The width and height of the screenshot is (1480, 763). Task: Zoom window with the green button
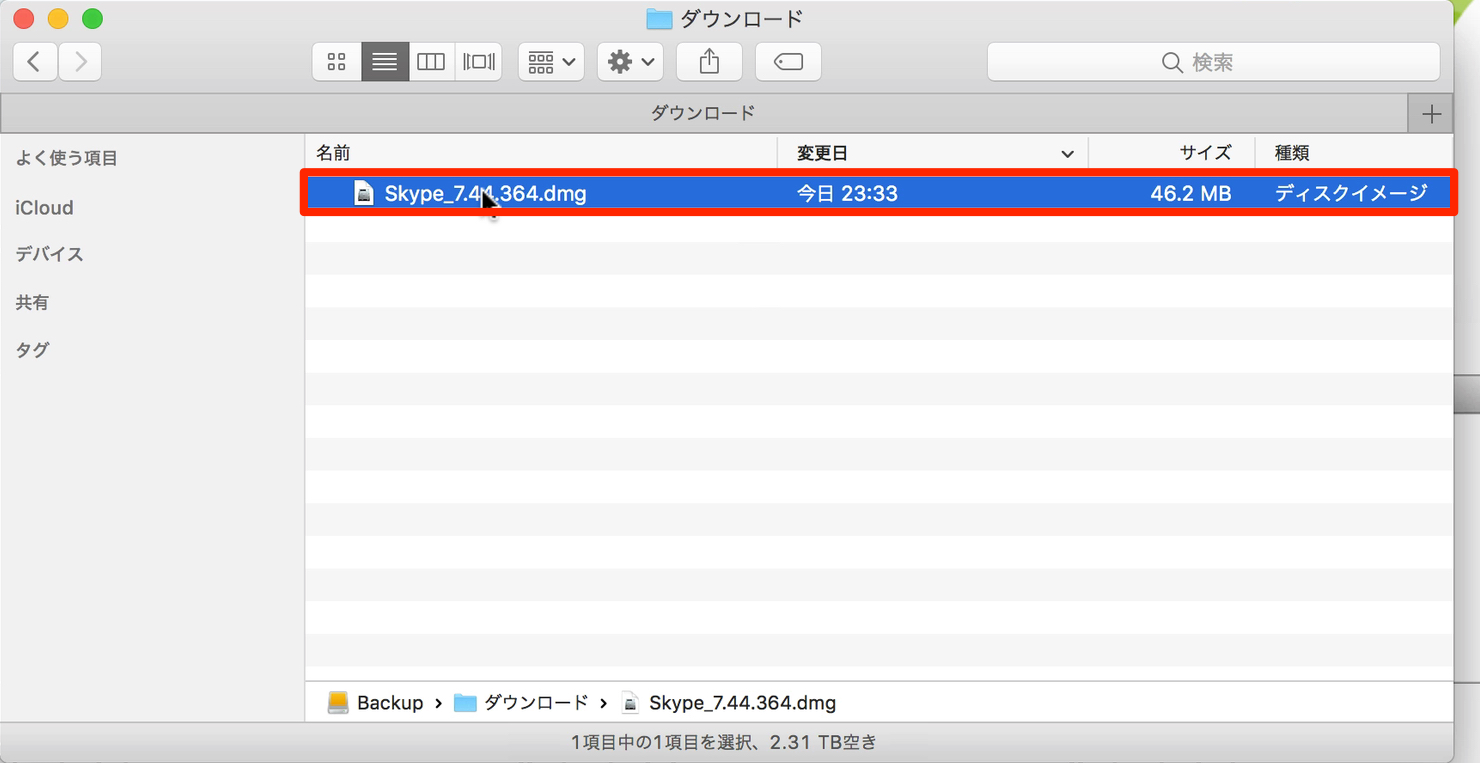92,18
